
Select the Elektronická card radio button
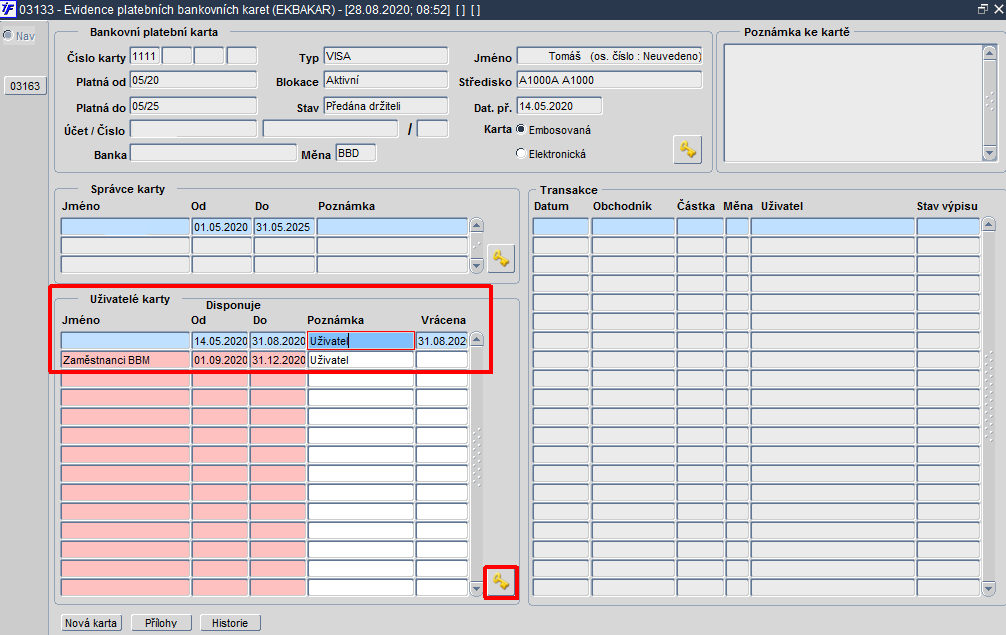point(521,153)
